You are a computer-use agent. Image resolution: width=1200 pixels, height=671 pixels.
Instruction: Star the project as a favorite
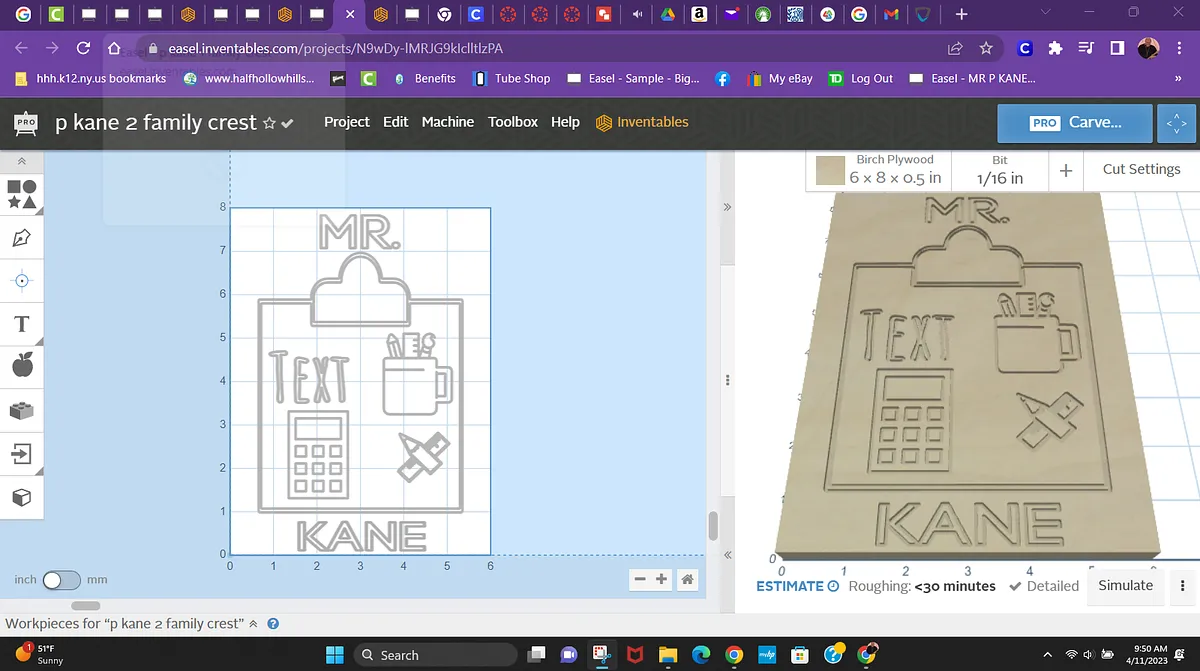pyautogui.click(x=268, y=123)
